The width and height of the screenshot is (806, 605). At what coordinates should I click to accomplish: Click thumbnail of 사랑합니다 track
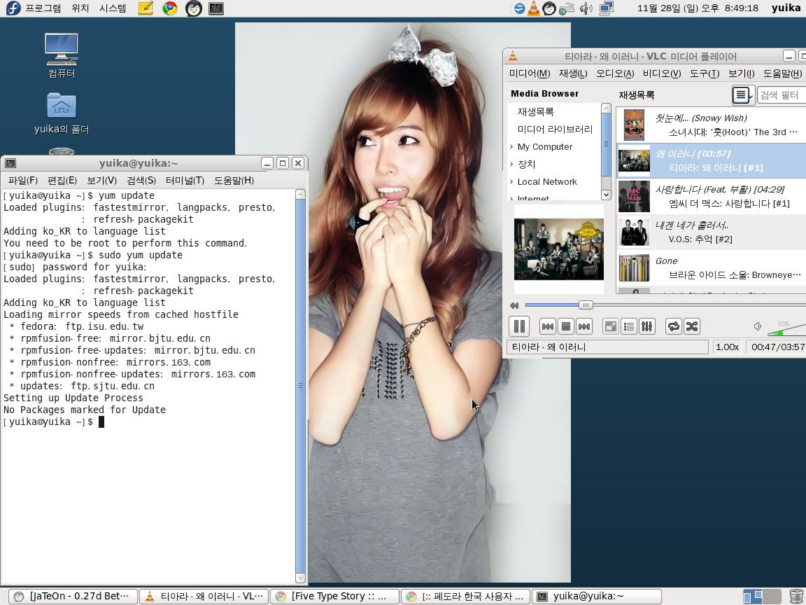pos(634,196)
